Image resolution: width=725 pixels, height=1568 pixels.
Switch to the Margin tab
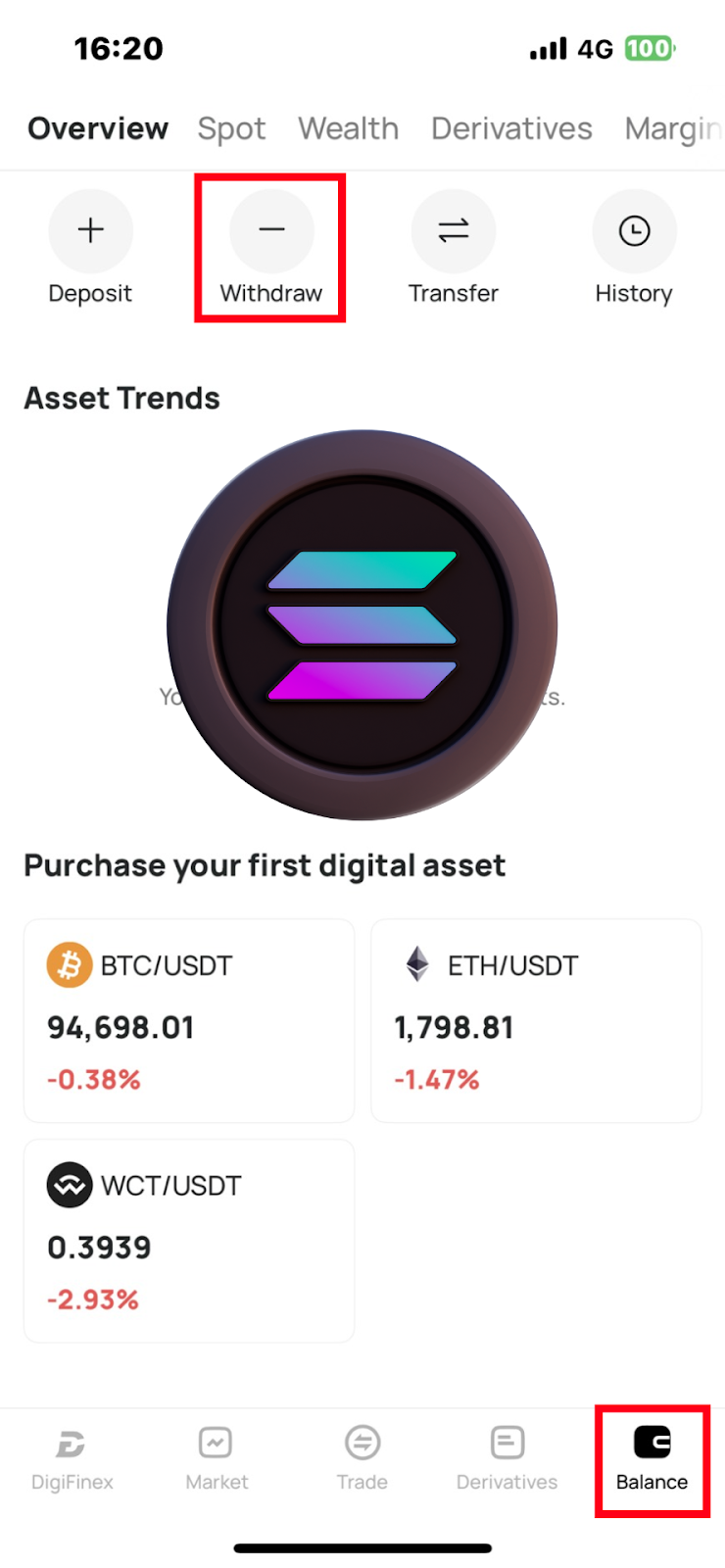(674, 129)
